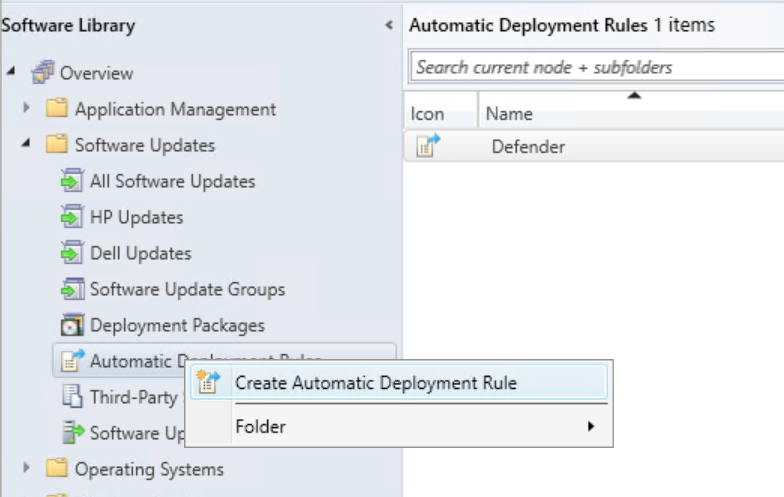Click the Dell Updates node icon
Image resolution: width=784 pixels, height=497 pixels.
72,253
